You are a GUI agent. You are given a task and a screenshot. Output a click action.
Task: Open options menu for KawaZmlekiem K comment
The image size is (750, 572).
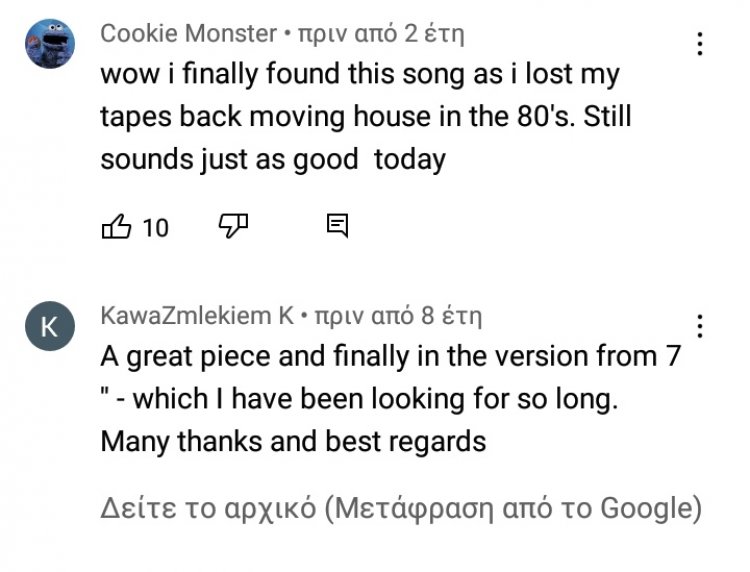click(x=700, y=326)
